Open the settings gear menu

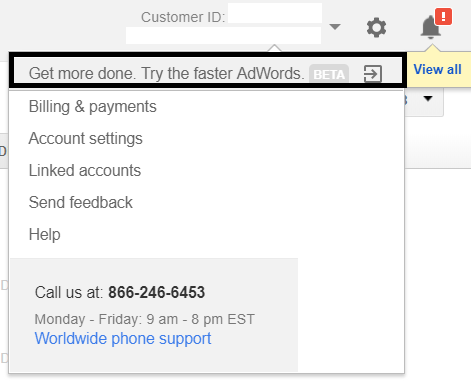click(x=376, y=28)
